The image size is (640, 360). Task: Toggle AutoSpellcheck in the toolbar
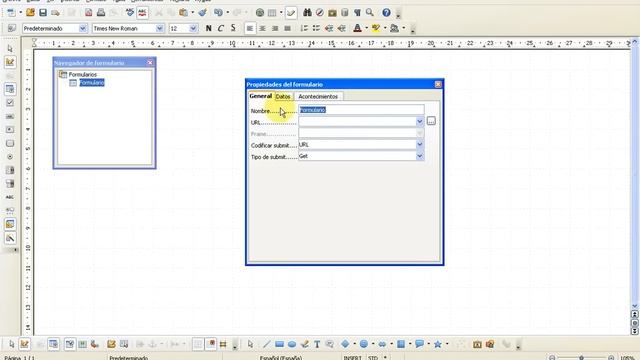coord(142,13)
